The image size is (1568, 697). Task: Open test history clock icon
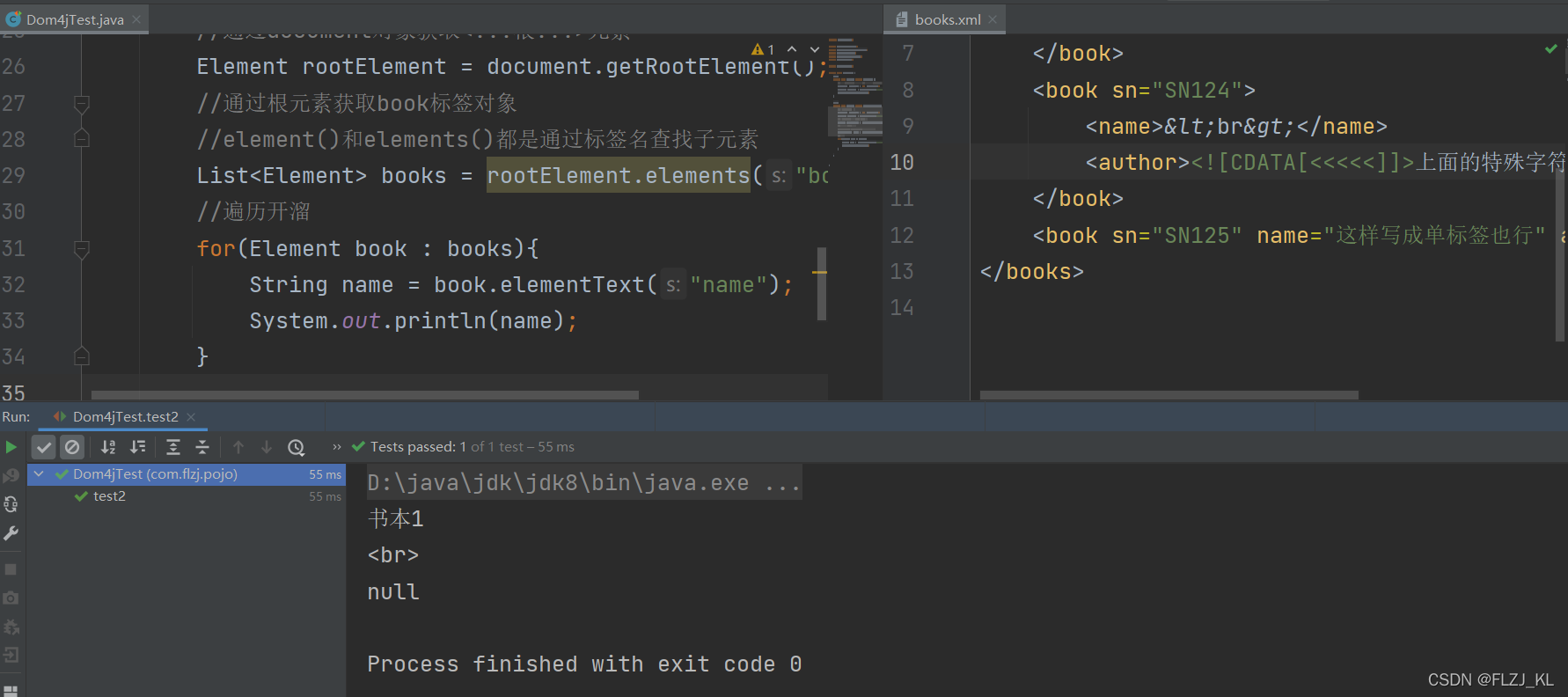(297, 447)
